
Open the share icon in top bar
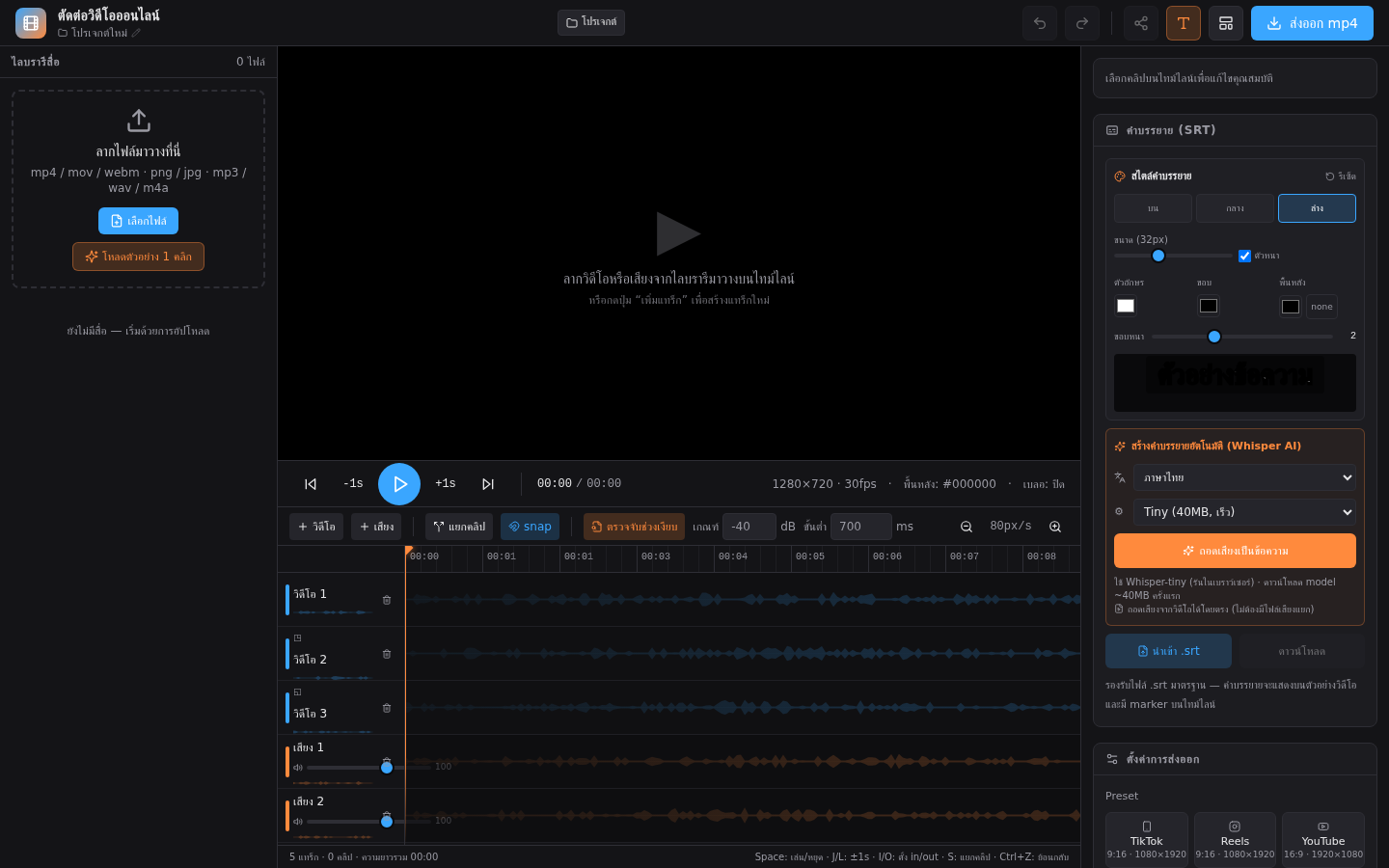click(1141, 23)
